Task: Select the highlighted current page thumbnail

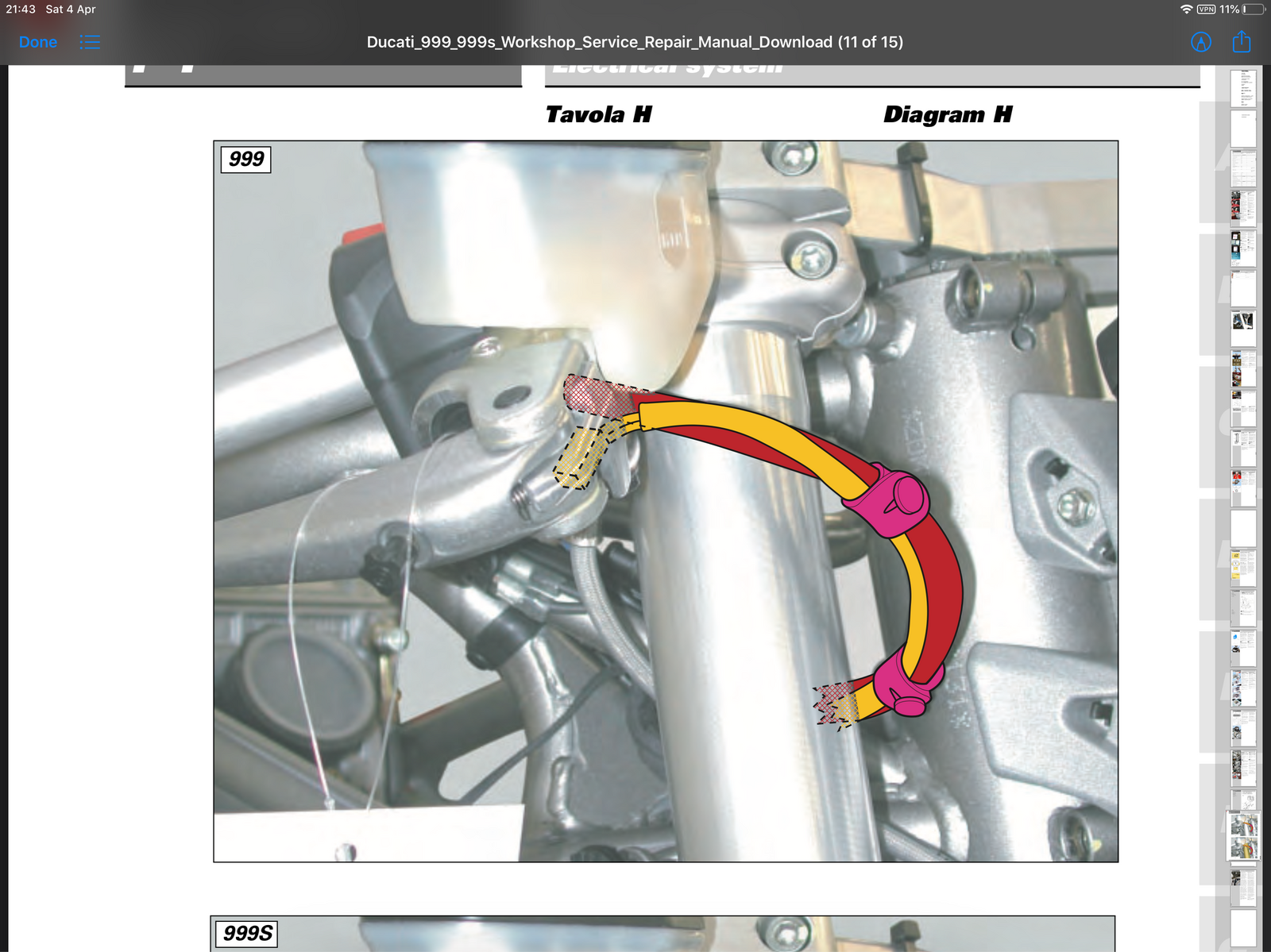Action: point(1243,836)
